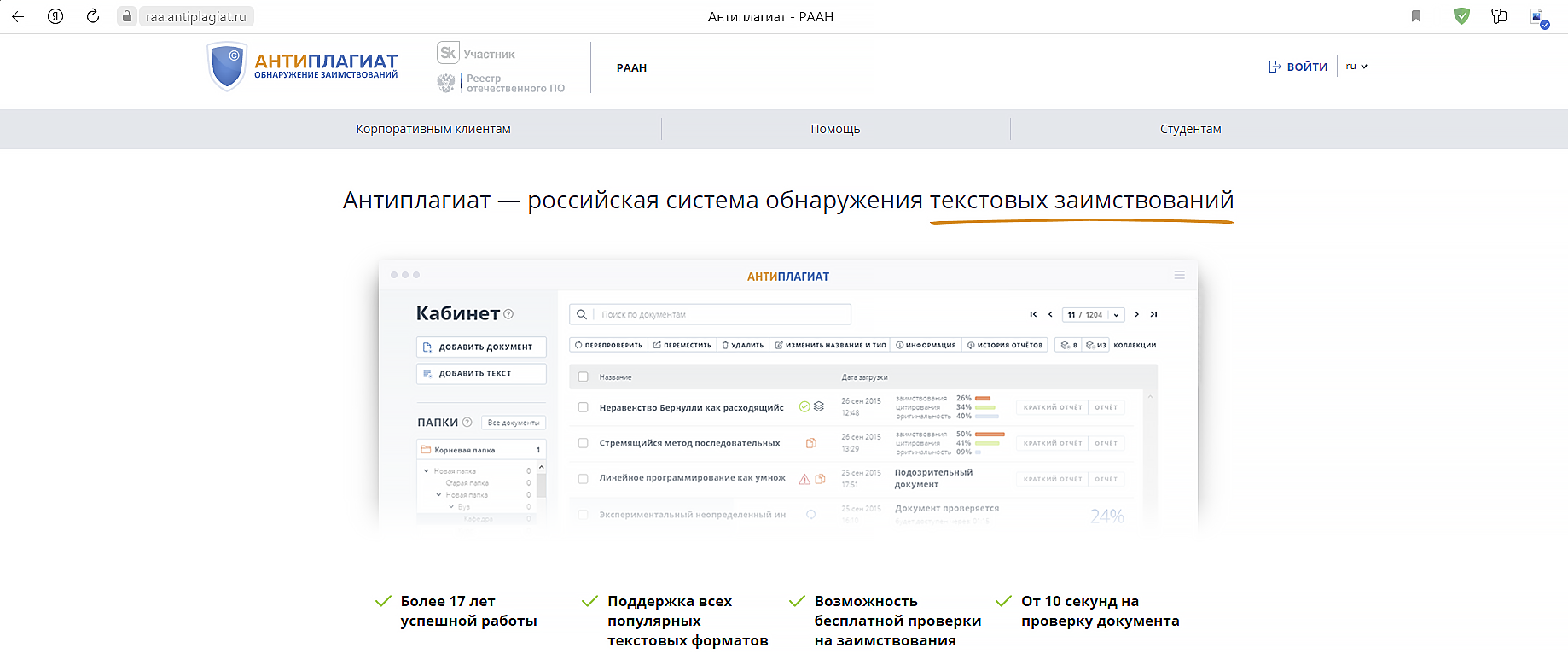Click the orange document icon on Стремящийся метод row
The height and width of the screenshot is (671, 1568).
(811, 443)
